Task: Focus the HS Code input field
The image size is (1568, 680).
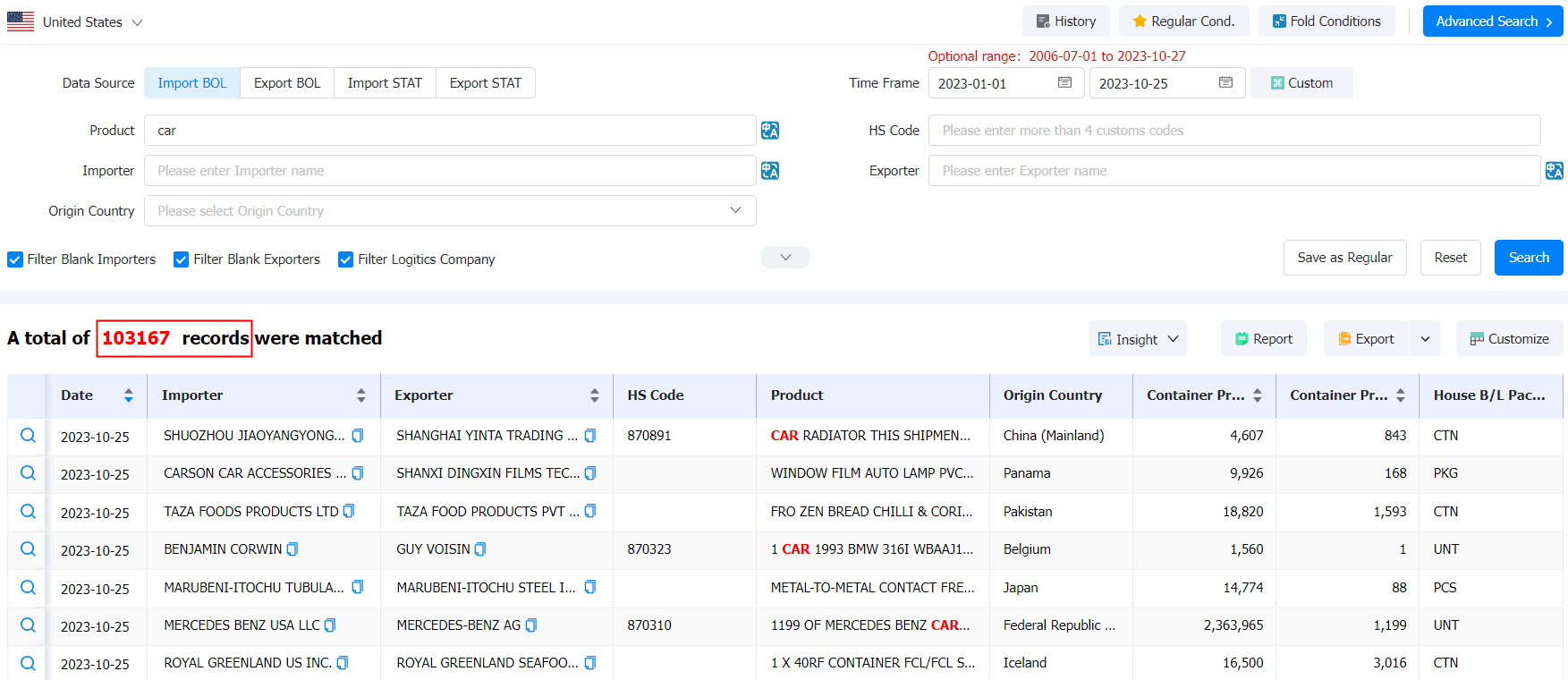Action: coord(1234,131)
